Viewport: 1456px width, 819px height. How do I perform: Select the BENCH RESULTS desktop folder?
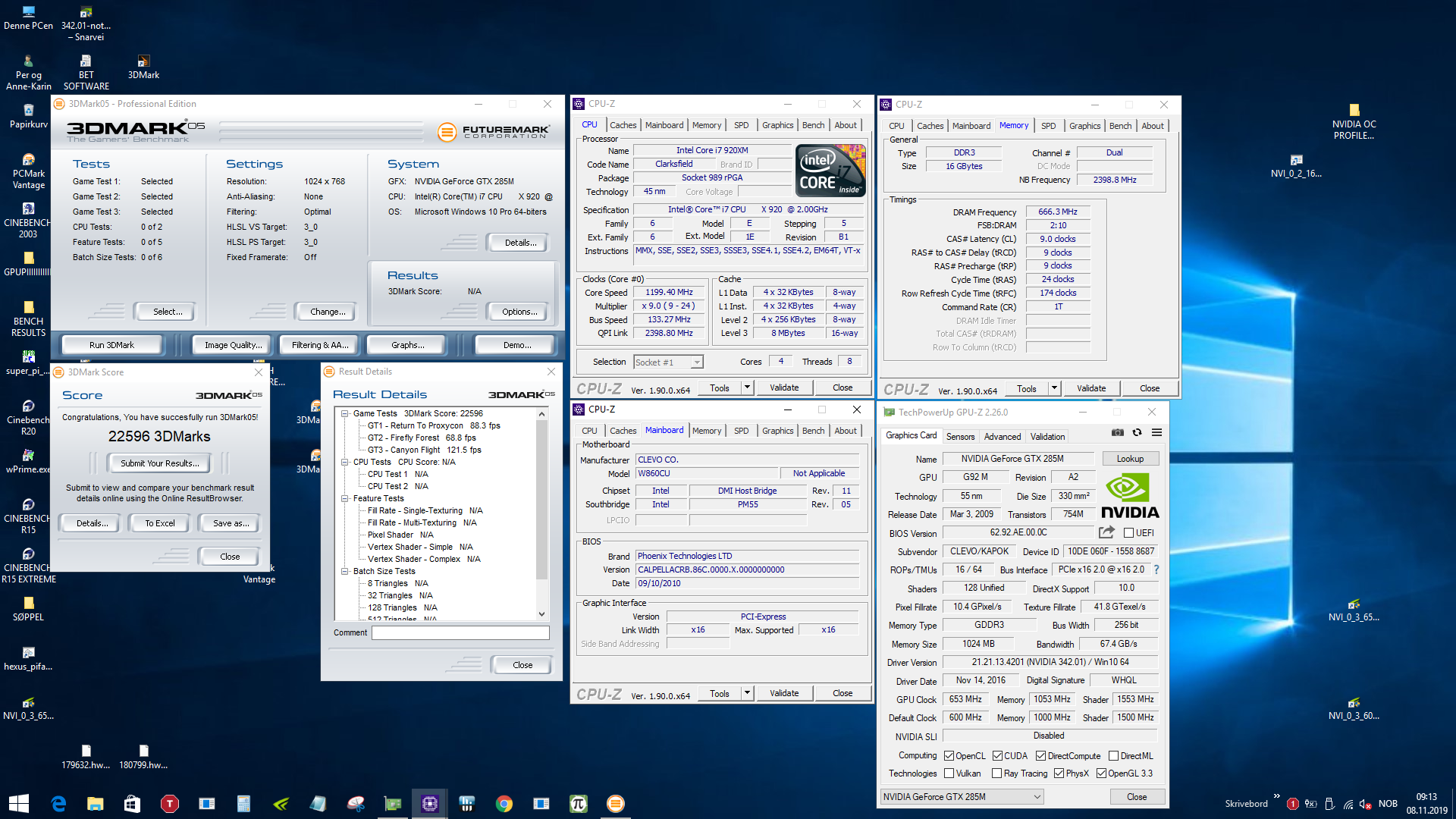(28, 319)
